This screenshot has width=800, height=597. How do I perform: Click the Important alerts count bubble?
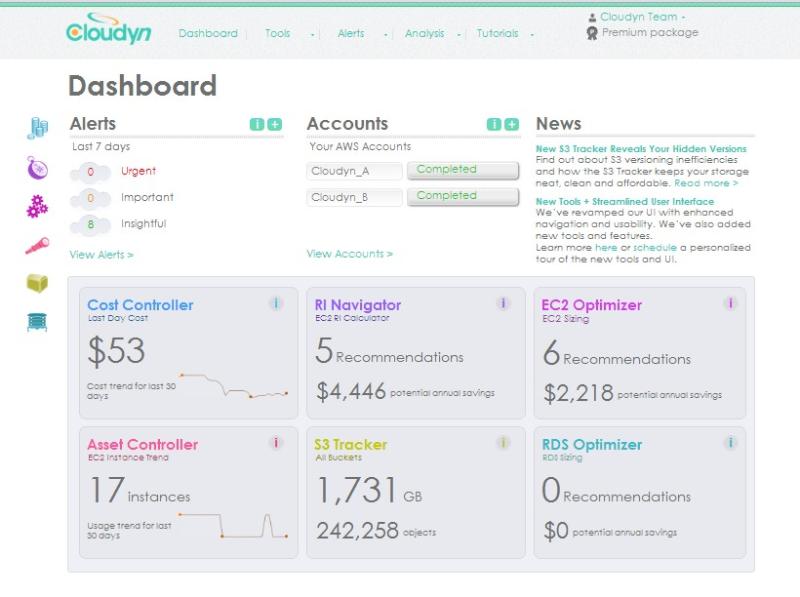(90, 198)
